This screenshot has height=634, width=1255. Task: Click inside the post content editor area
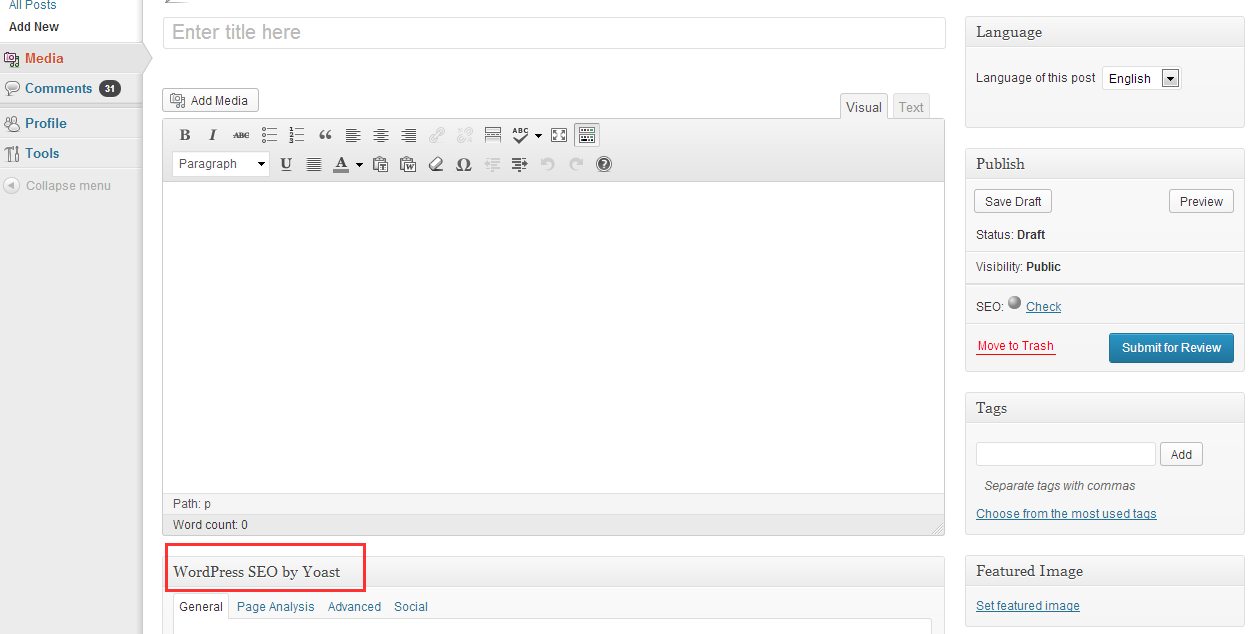[x=553, y=337]
